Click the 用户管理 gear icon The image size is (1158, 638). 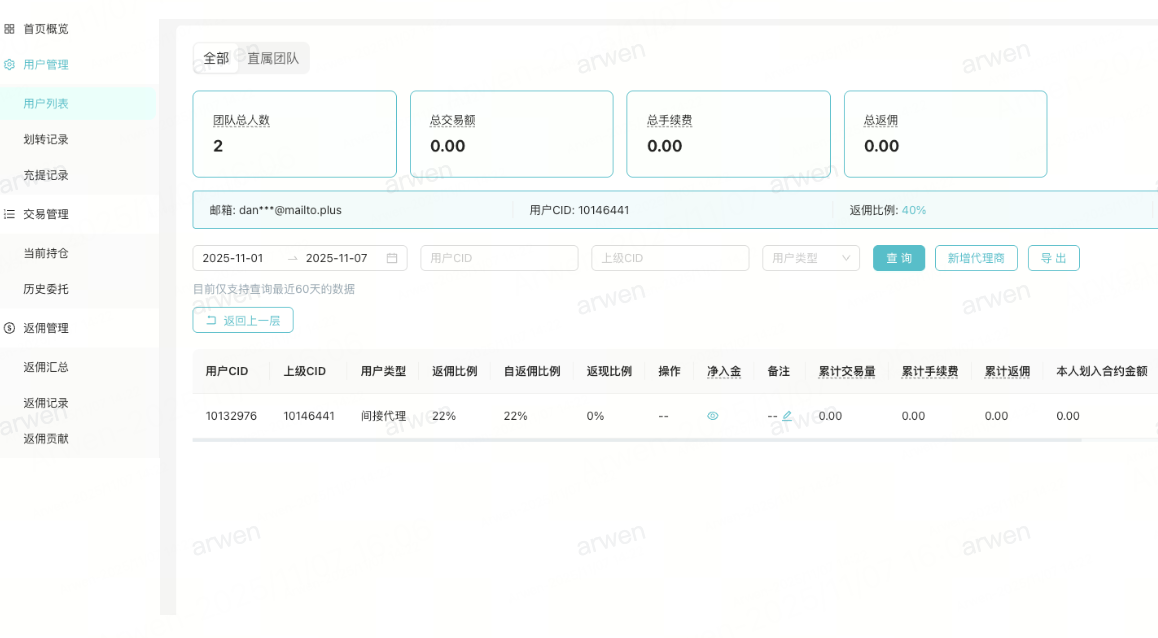(x=9, y=65)
